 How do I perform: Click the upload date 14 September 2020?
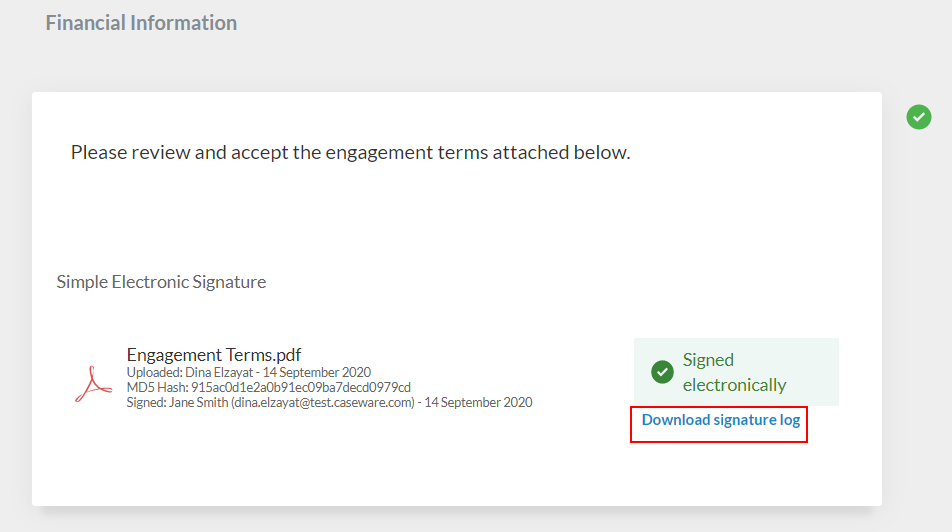click(x=317, y=372)
